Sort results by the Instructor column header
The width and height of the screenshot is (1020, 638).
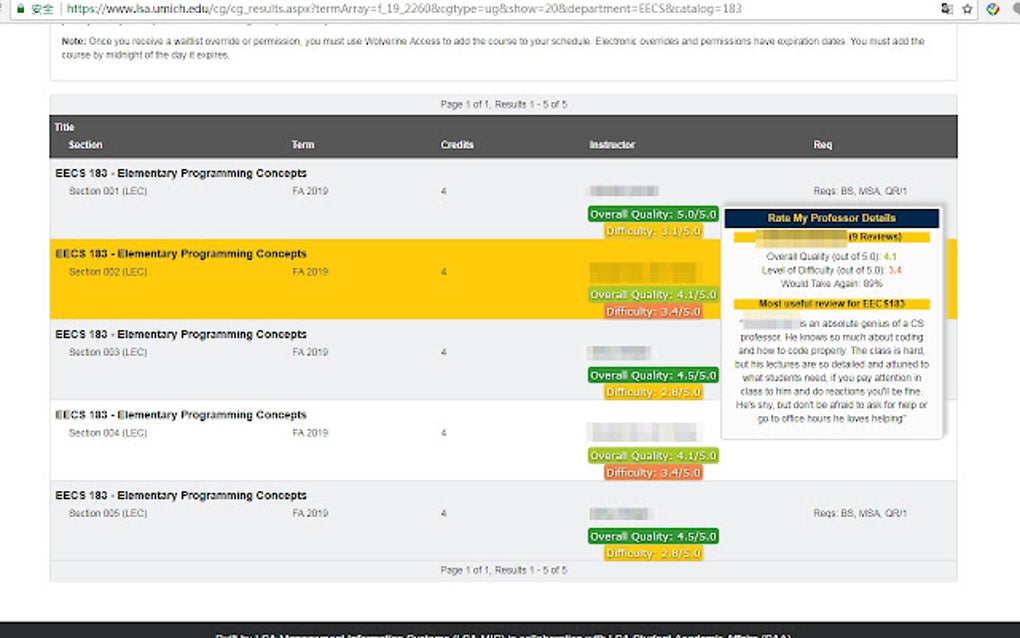coord(613,144)
